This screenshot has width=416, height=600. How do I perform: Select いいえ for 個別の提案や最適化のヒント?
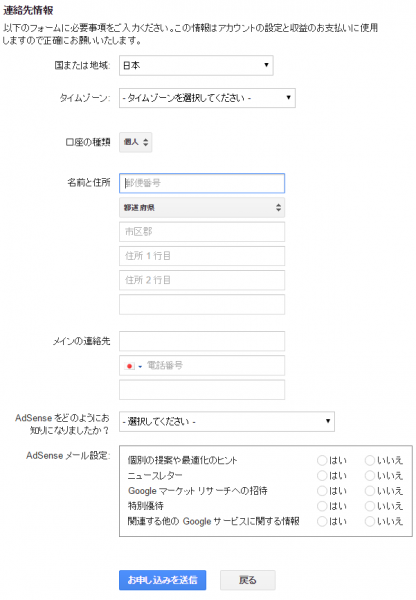tap(370, 460)
